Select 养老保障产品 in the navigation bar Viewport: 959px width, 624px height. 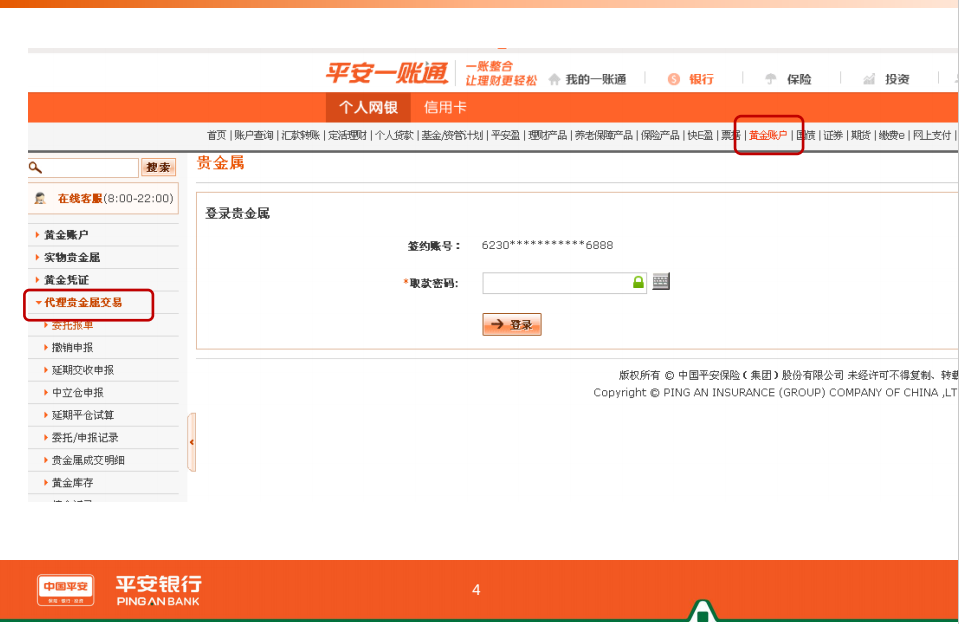pyautogui.click(x=604, y=135)
